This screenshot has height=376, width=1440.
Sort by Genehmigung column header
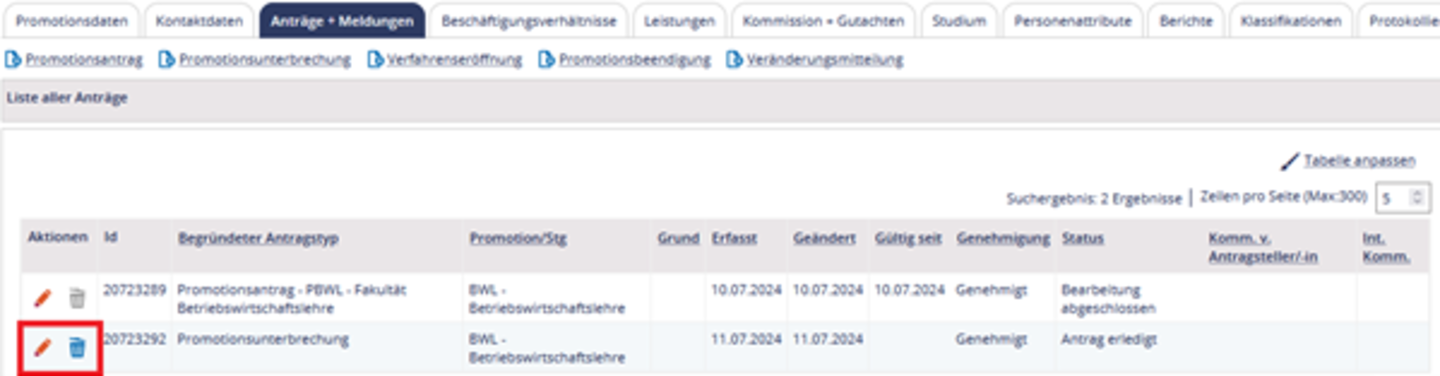click(1003, 239)
